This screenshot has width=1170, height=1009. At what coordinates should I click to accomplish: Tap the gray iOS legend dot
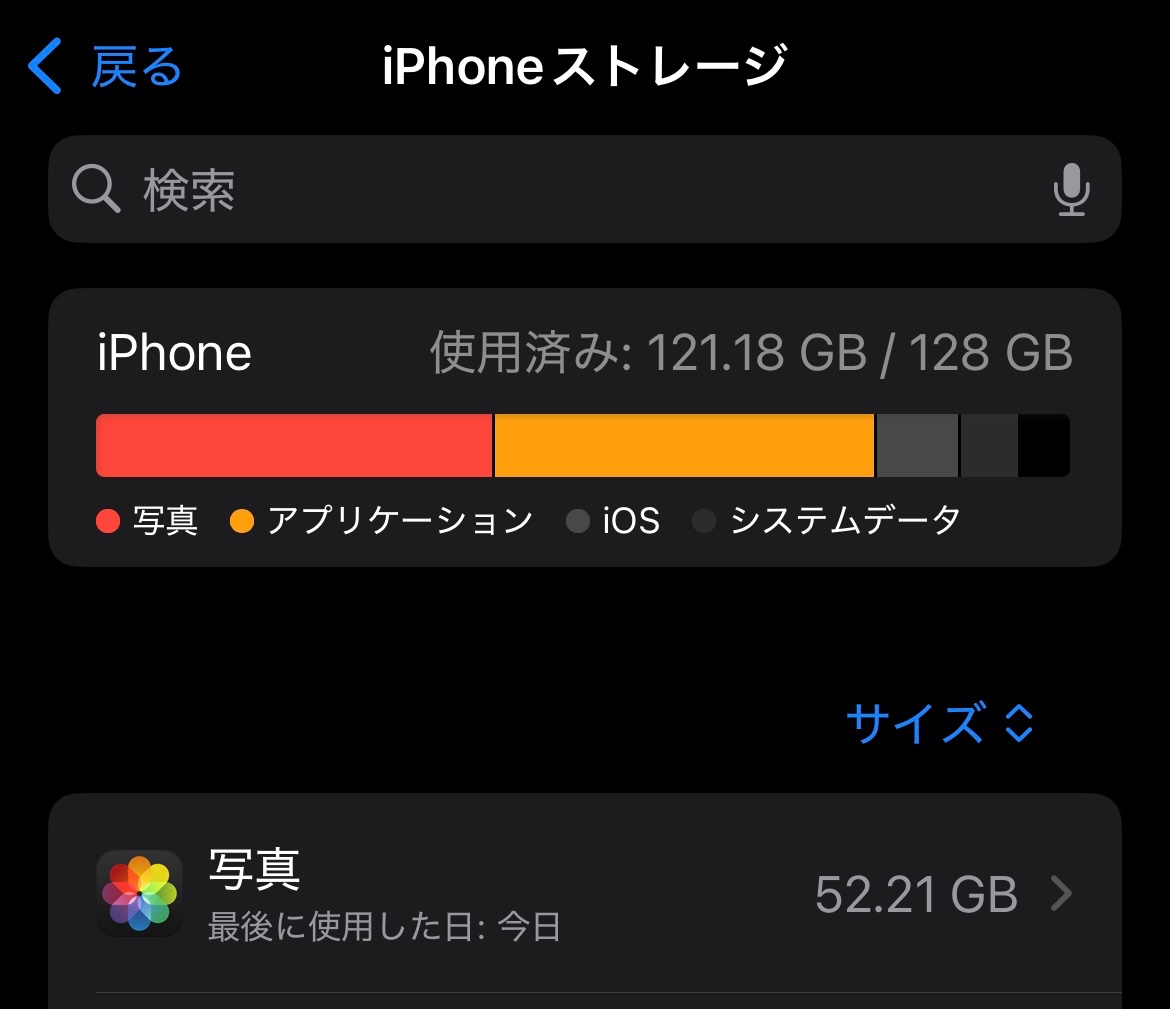pos(578,521)
